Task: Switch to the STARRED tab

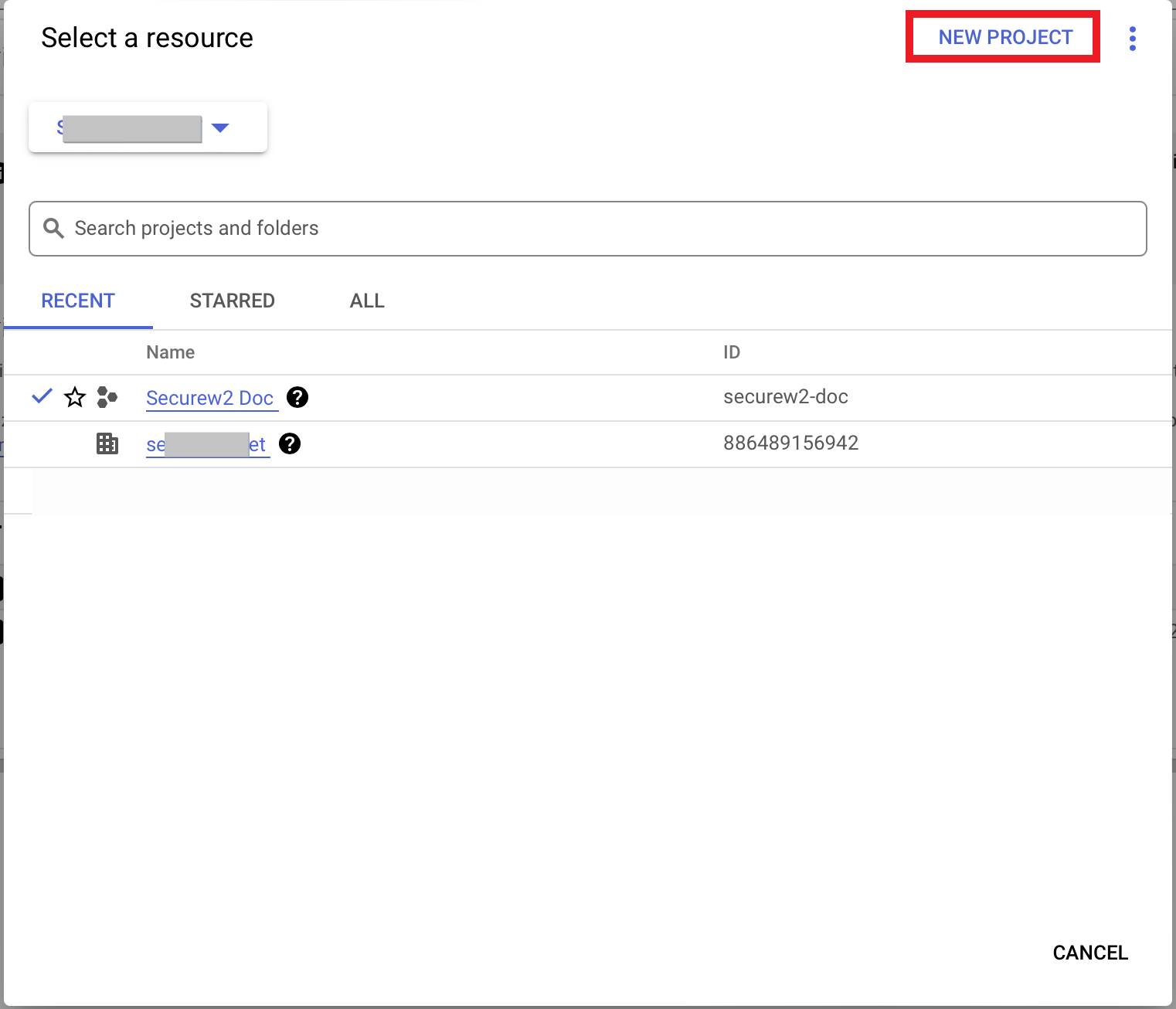Action: point(232,301)
